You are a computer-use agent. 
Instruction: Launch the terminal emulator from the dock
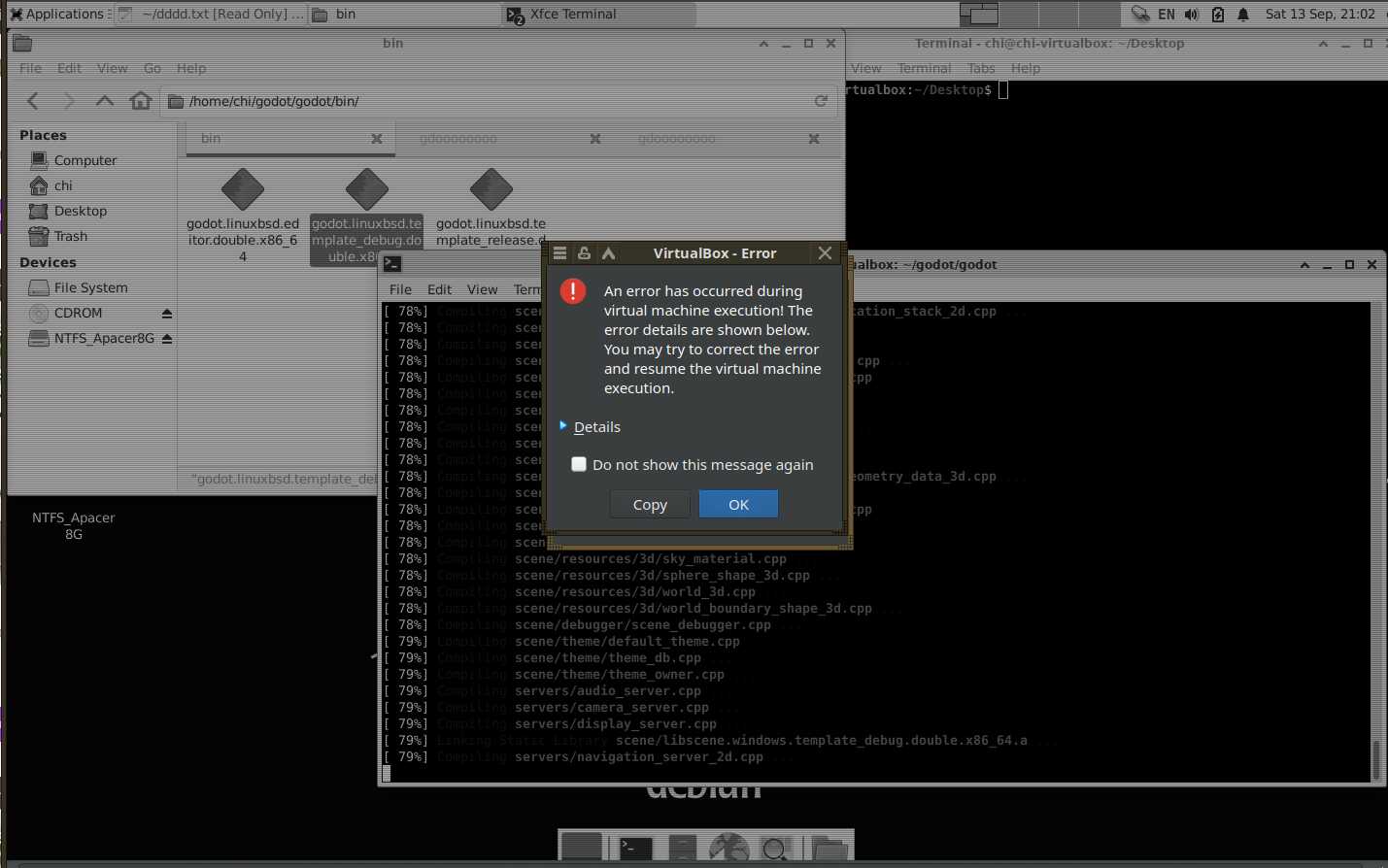point(636,848)
